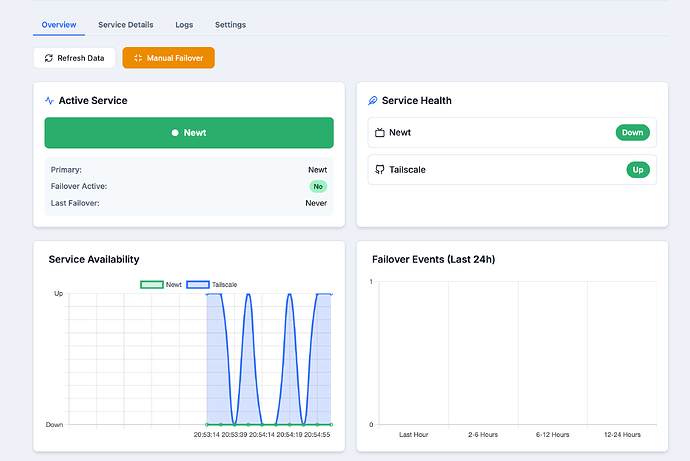Click the '6-12 Hours' axis label
Viewport: 690px width, 461px height.
click(x=552, y=435)
